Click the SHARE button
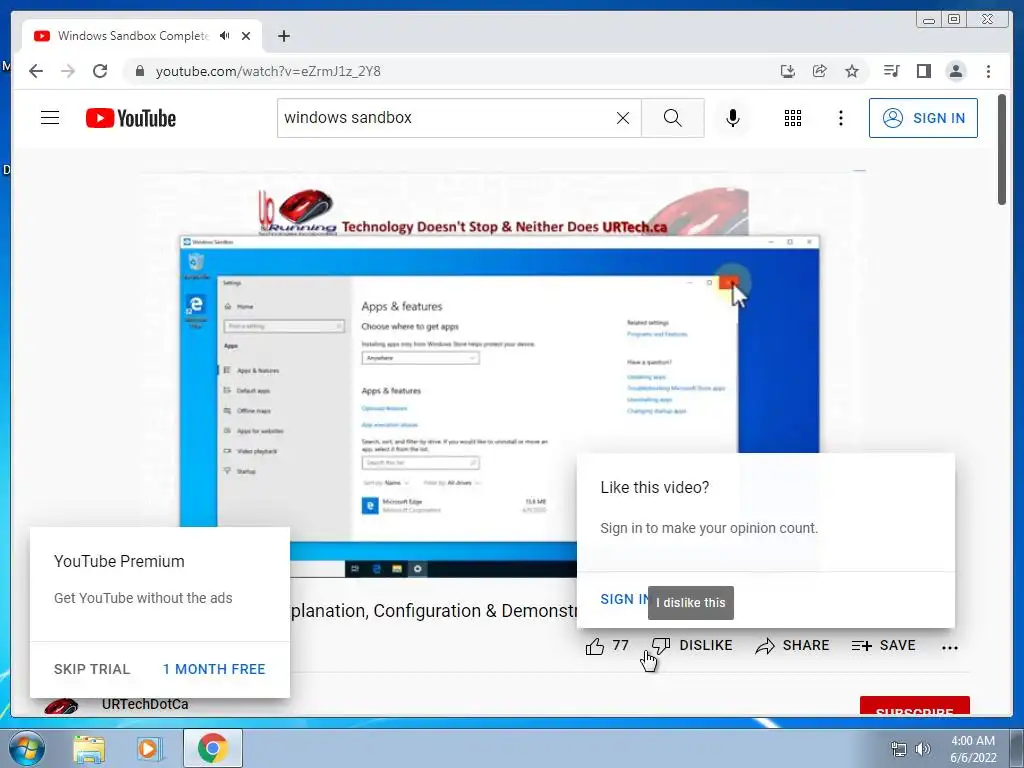1024x768 pixels. (792, 646)
